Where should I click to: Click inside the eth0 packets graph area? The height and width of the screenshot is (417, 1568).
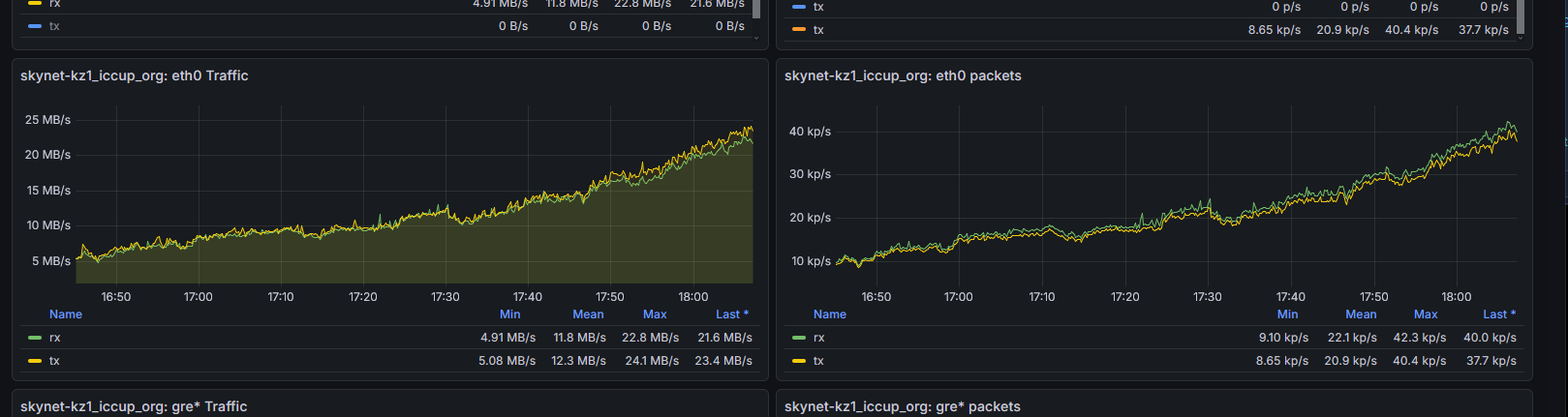[x=1177, y=194]
